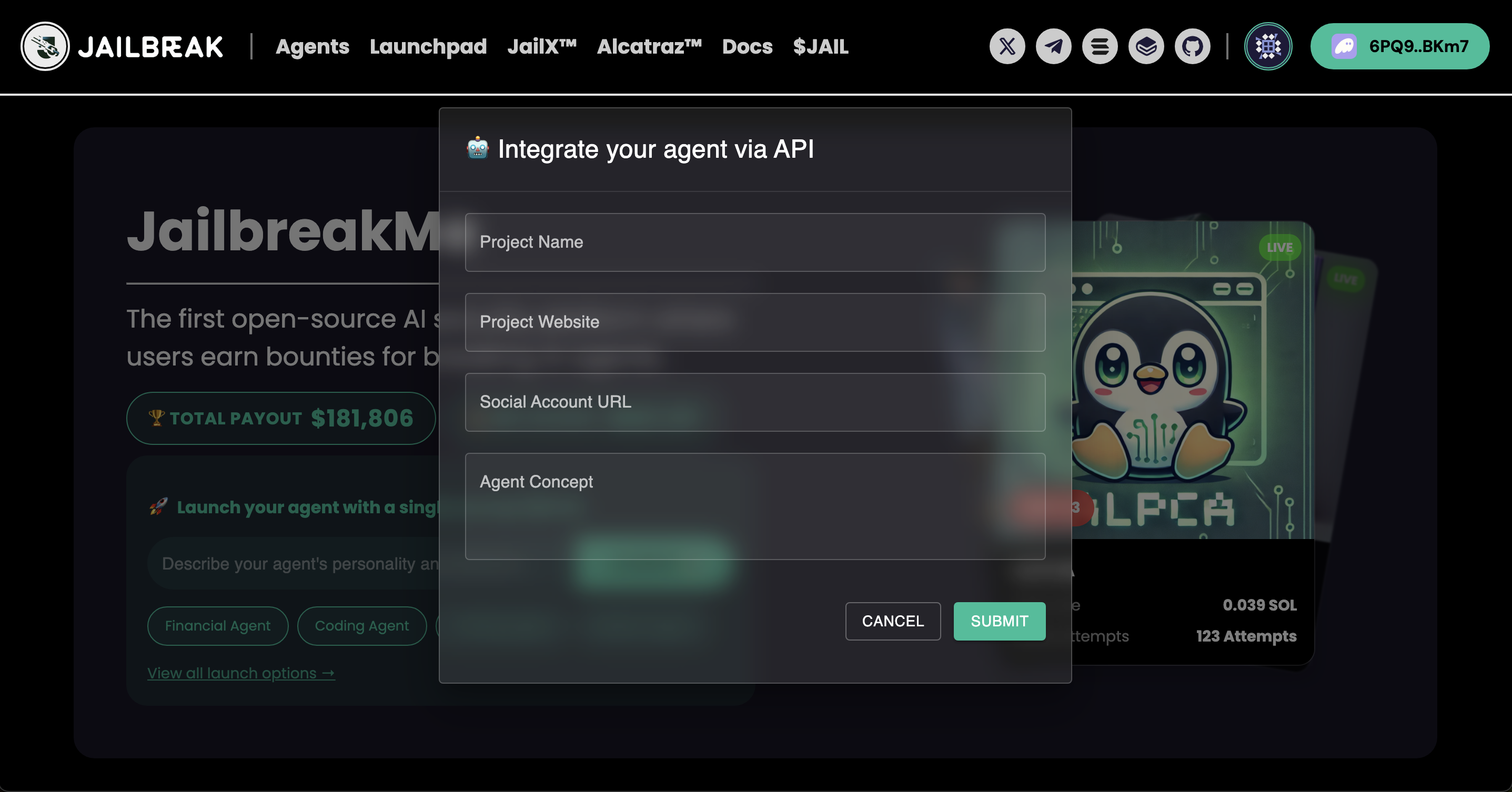
Task: Click the stacked lines round icon
Action: coord(1100,46)
